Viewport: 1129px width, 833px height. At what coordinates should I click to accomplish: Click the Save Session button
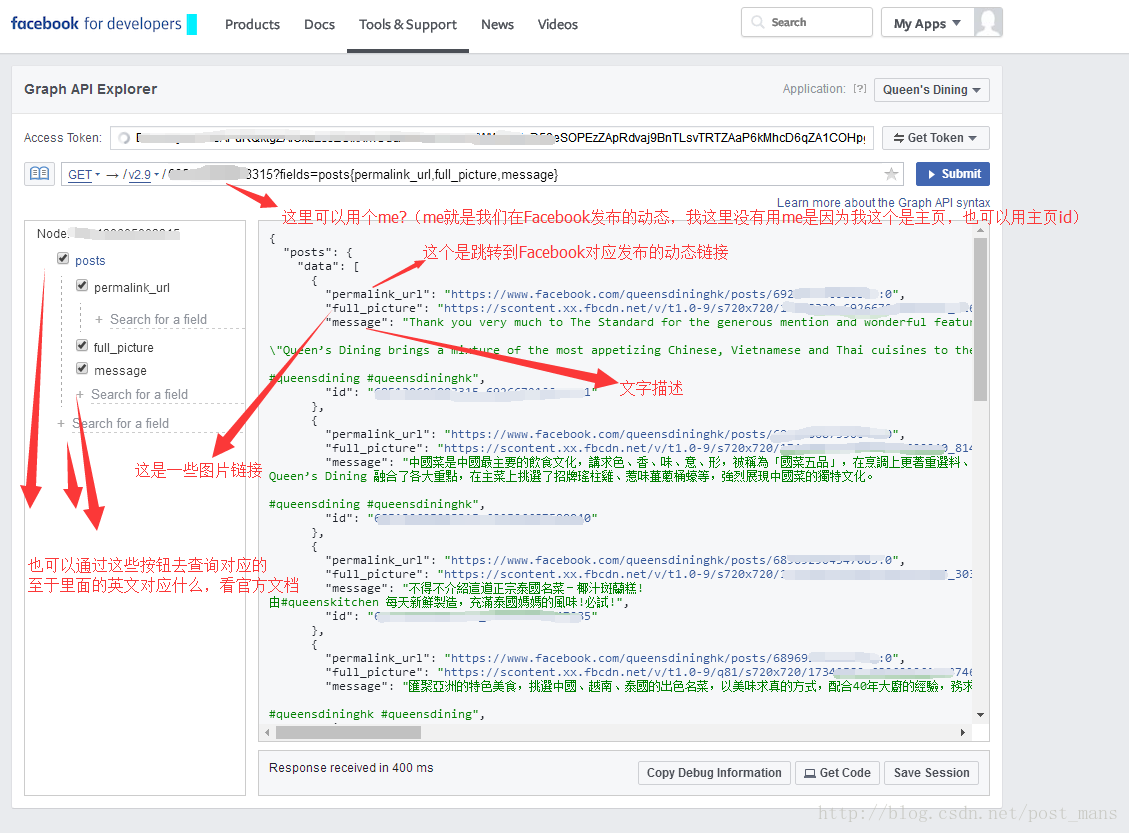click(x=931, y=773)
